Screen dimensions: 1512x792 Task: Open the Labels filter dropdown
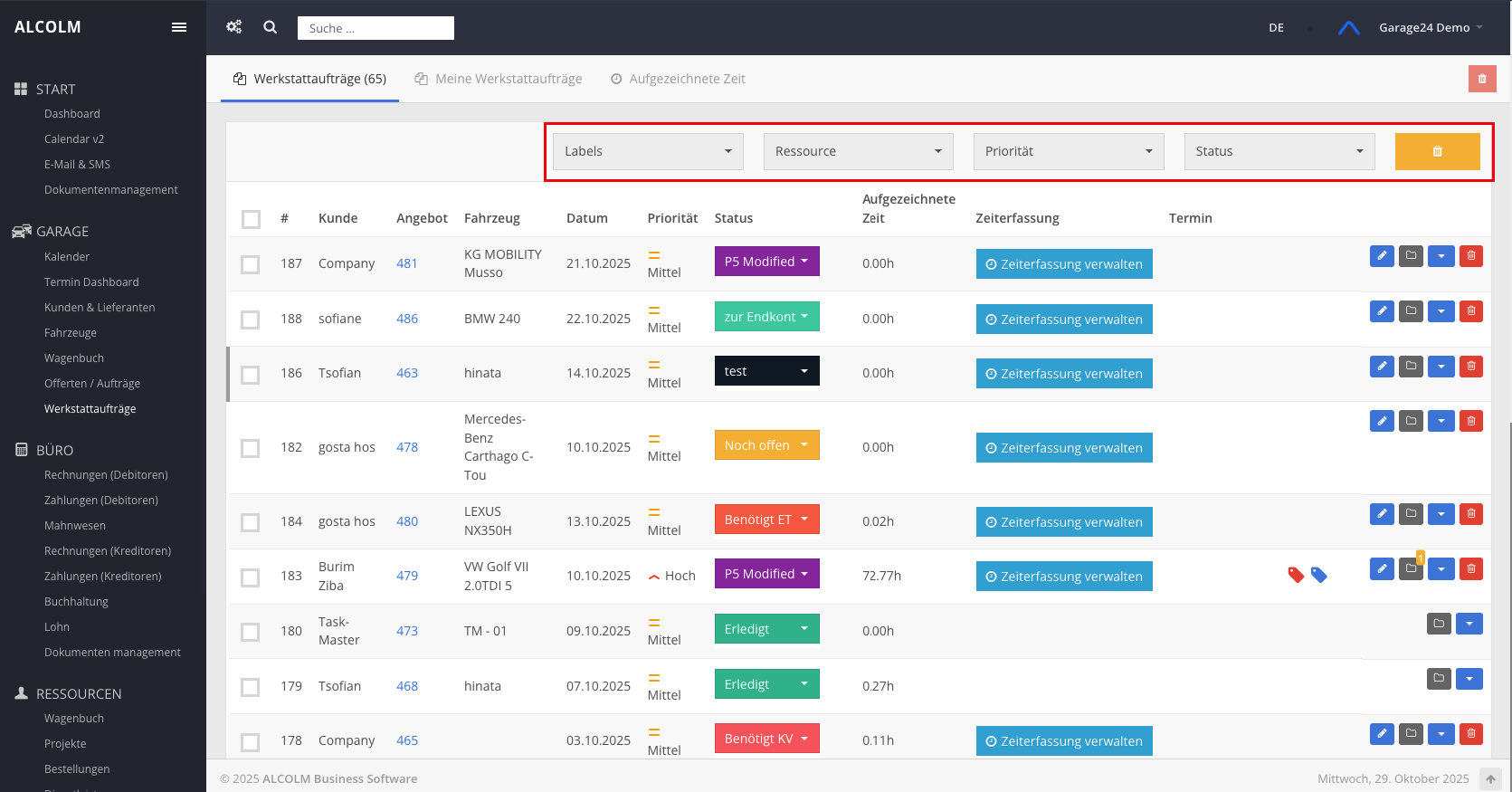coord(647,151)
